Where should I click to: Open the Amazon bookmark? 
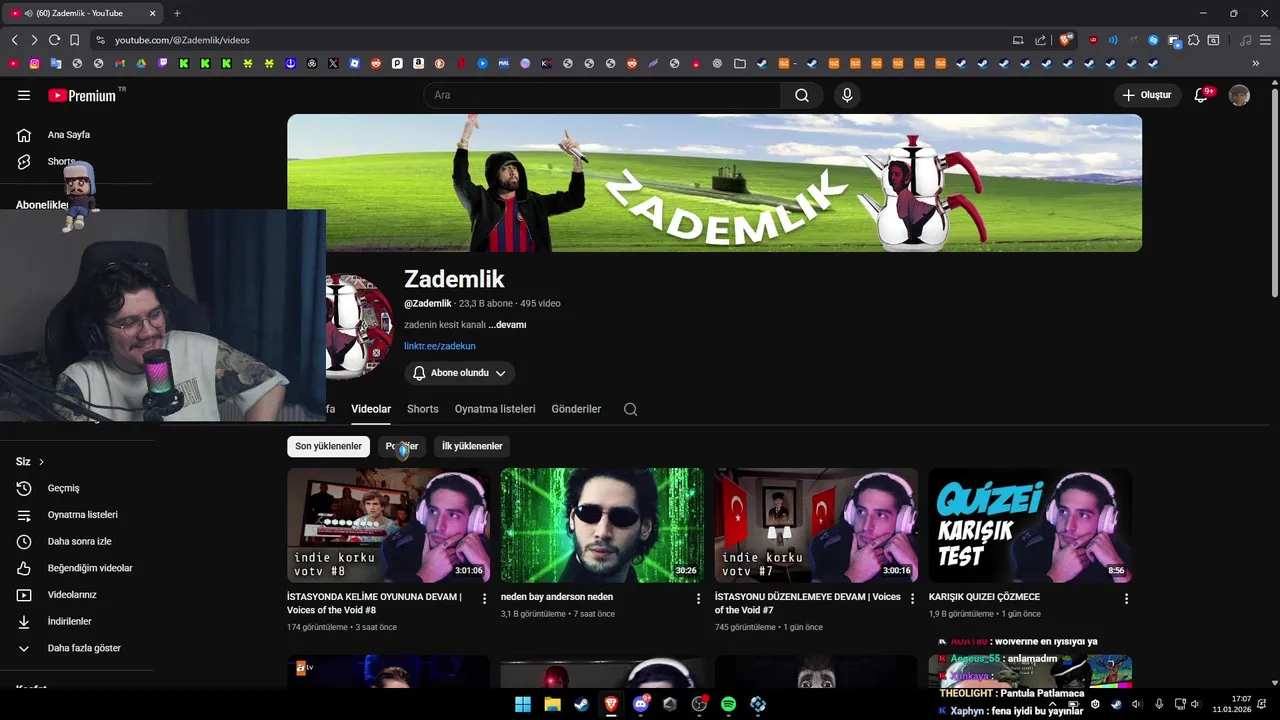pyautogui.click(x=418, y=63)
